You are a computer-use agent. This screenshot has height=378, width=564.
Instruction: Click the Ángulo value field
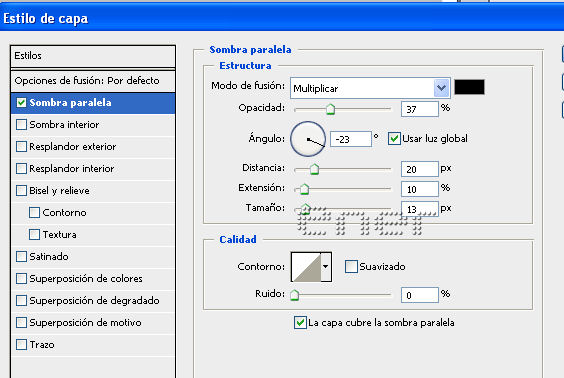(351, 139)
